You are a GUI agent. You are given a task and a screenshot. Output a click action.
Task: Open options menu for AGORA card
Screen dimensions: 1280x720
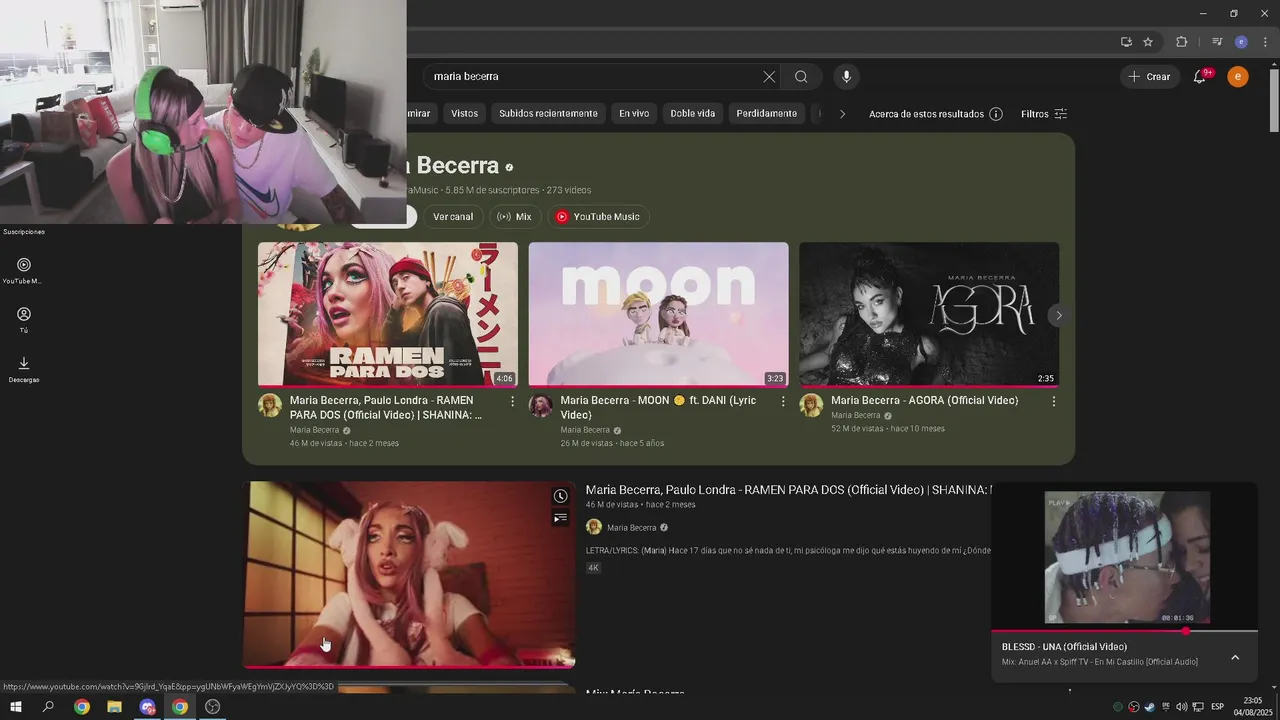tap(1053, 401)
